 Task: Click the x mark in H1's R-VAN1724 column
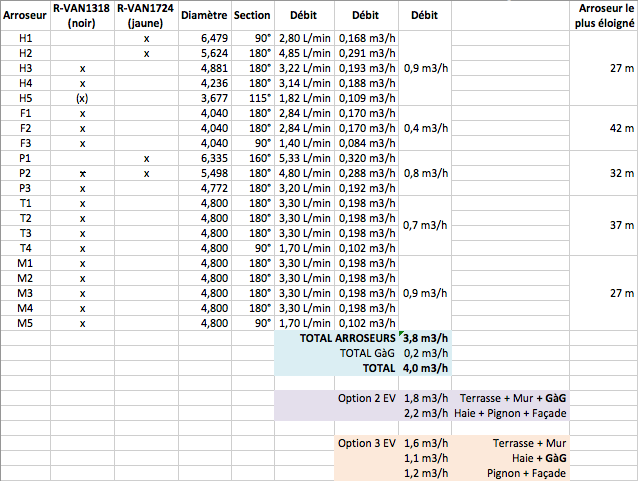click(146, 38)
